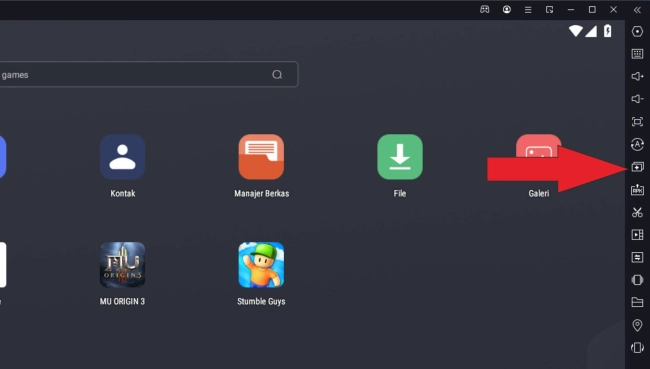Collapse the sidebar with the double chevron

(637, 10)
